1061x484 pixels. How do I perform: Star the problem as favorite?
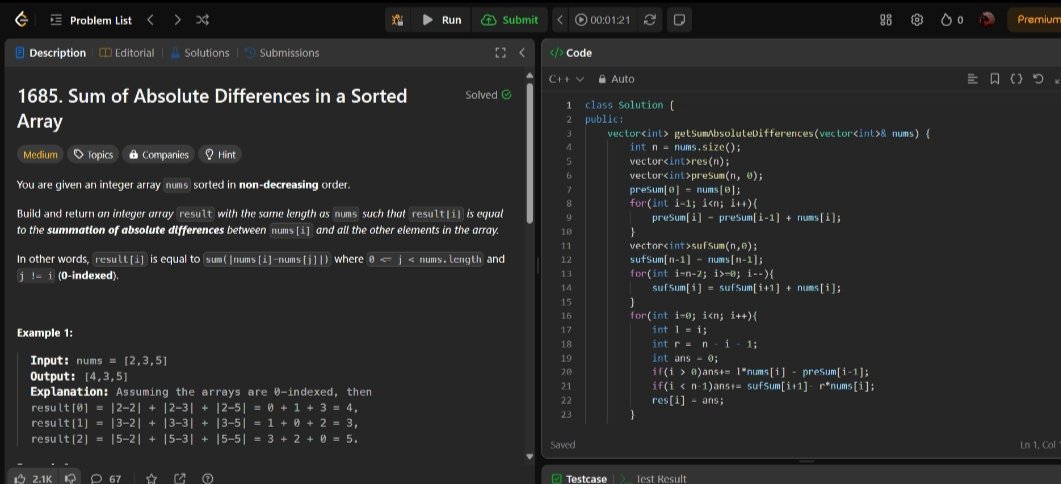(x=152, y=479)
